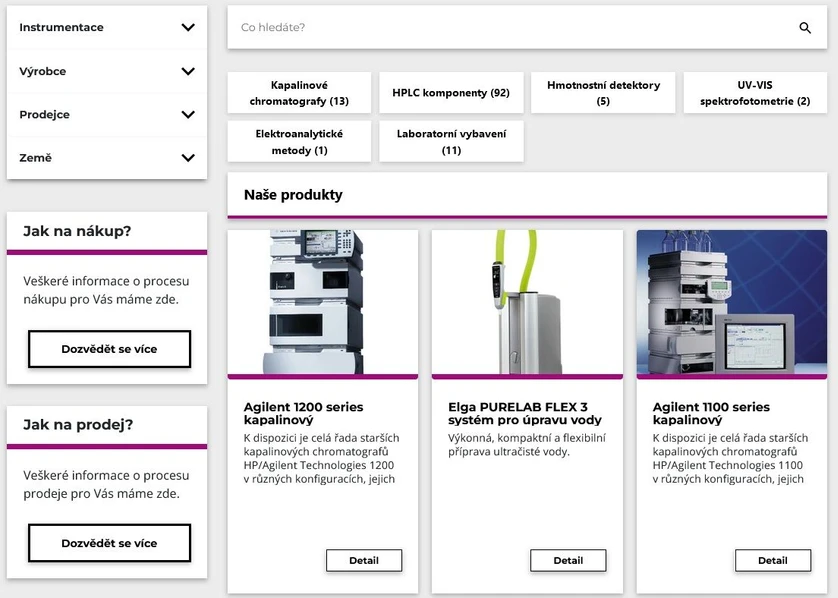Open Detail for Agilent 1200 series
The height and width of the screenshot is (598, 838).
(x=364, y=561)
